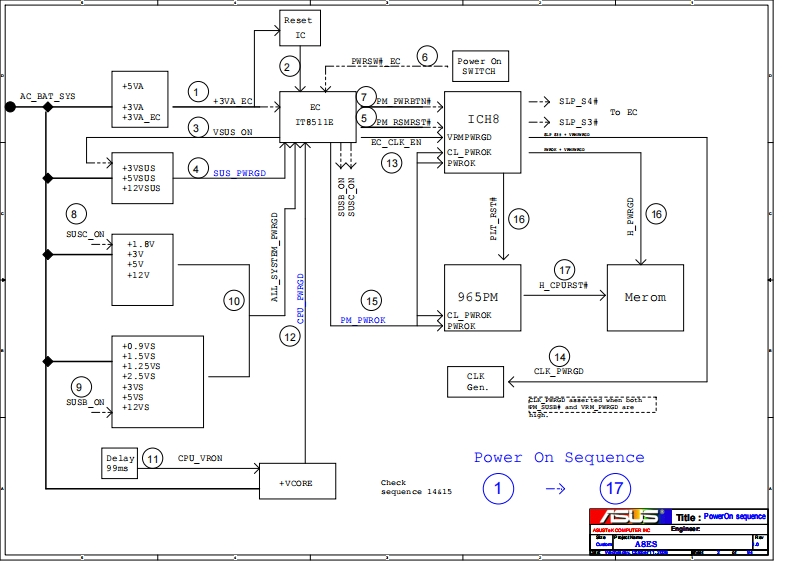The height and width of the screenshot is (561, 793).
Task: Select the 965PM block
Action: coord(482,297)
